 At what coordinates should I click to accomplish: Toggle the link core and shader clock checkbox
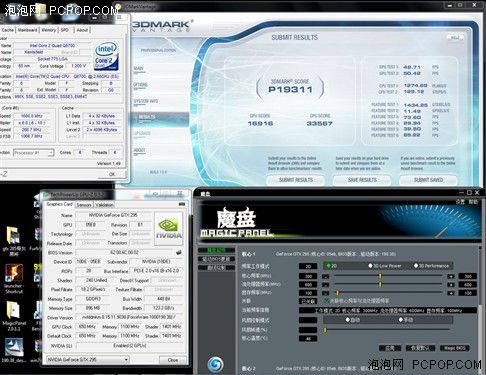point(327,301)
